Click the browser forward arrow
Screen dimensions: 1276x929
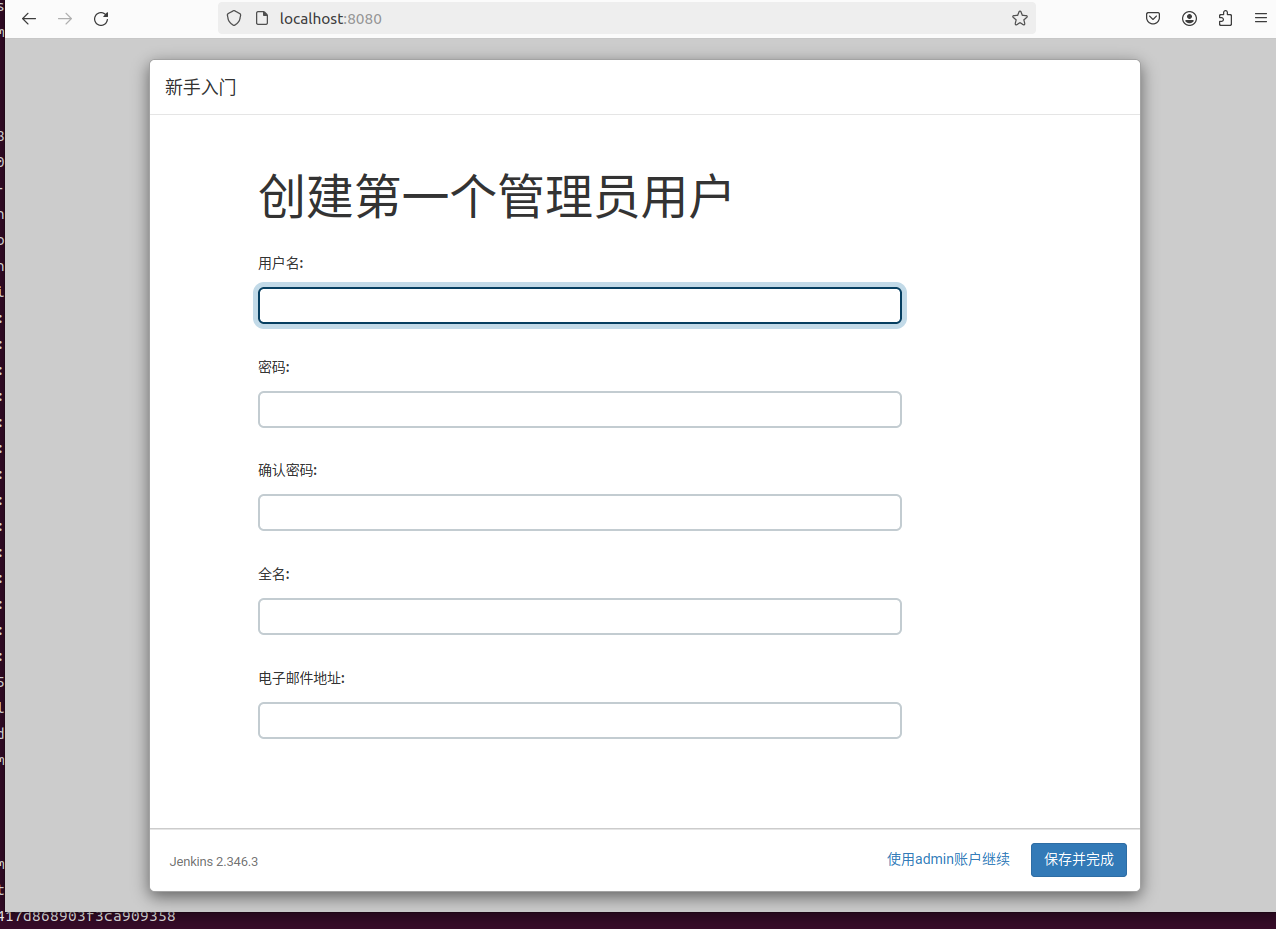click(65, 18)
